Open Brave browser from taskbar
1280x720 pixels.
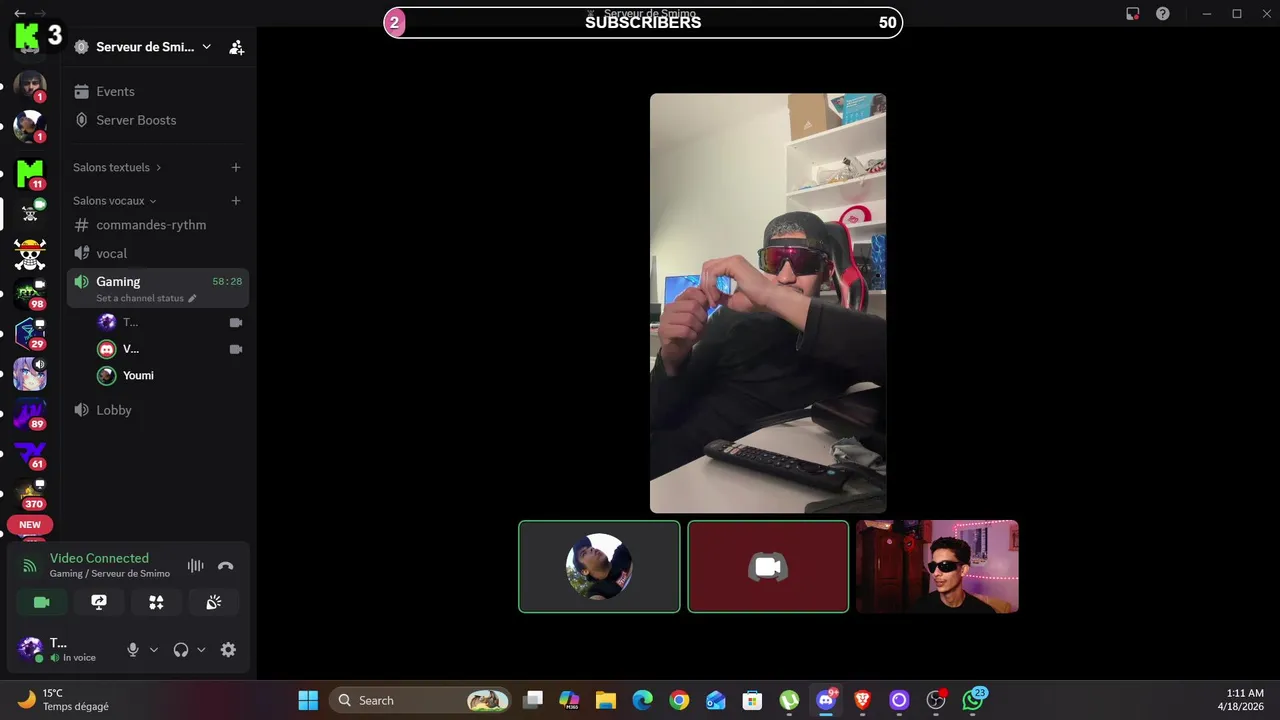pyautogui.click(x=862, y=700)
